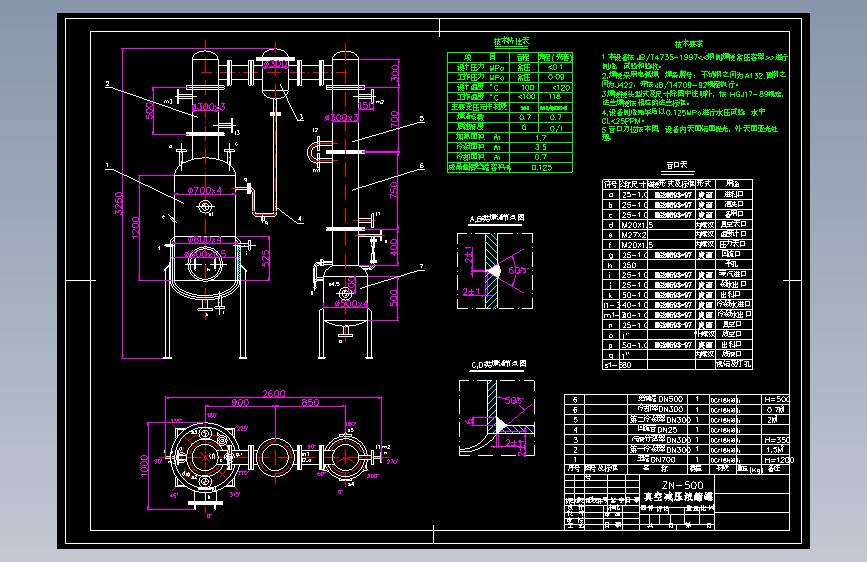Select the 400 dimension on the condenser
The image size is (867, 562).
point(394,247)
